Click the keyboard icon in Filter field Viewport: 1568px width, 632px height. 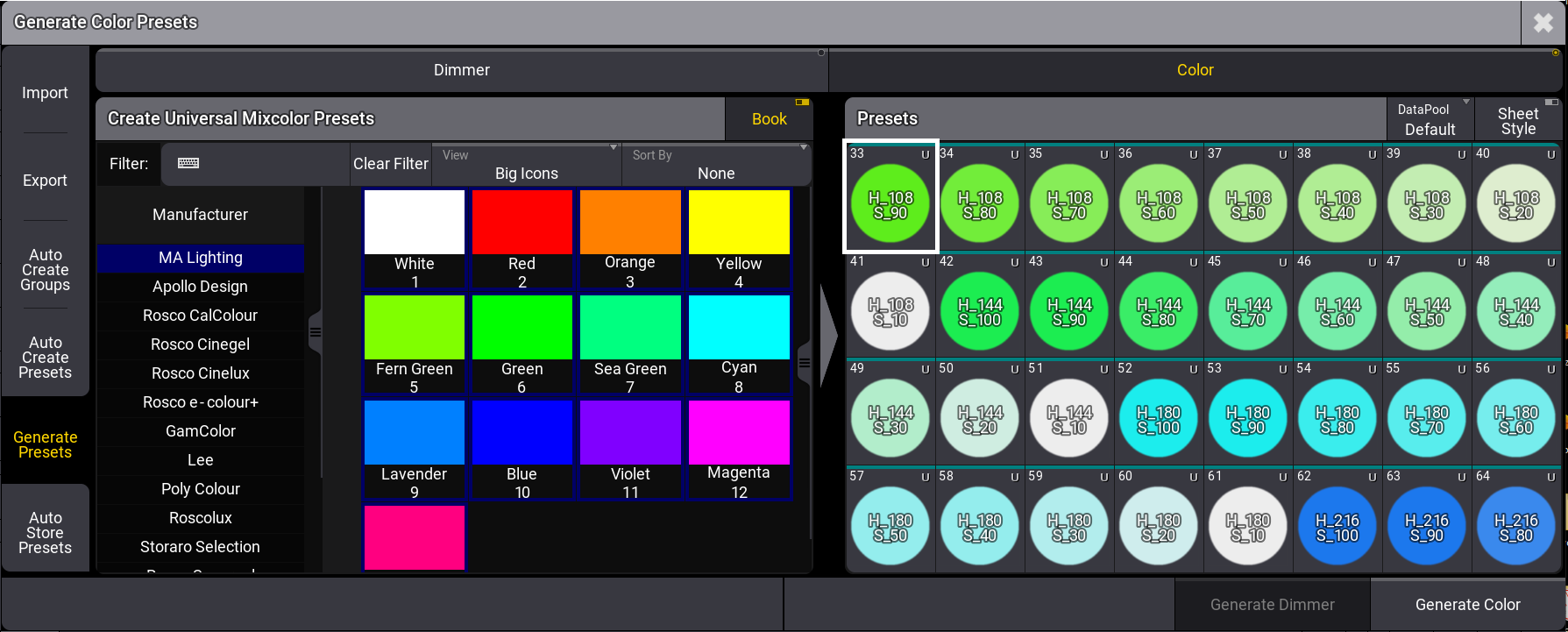pyautogui.click(x=188, y=164)
